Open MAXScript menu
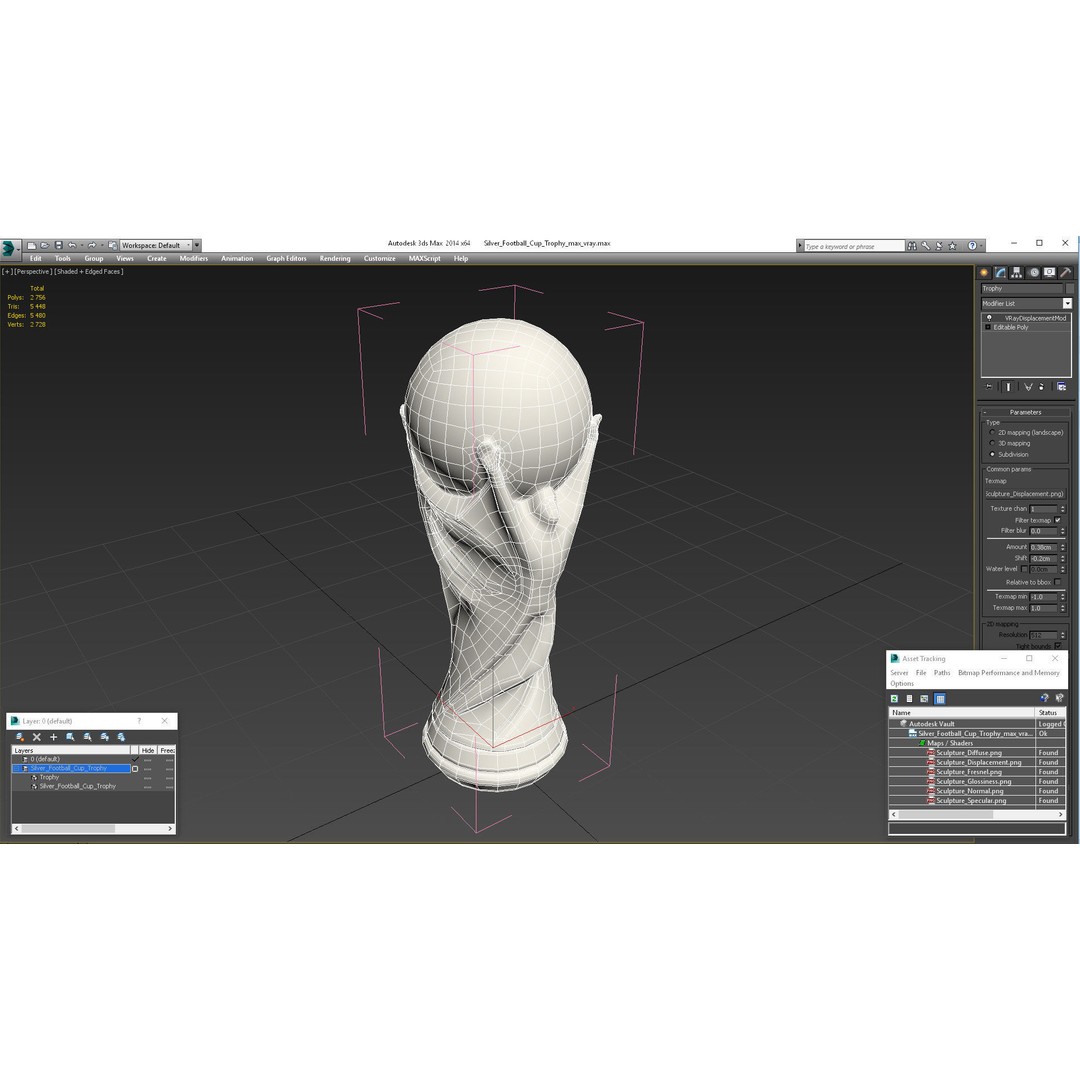 [424, 259]
